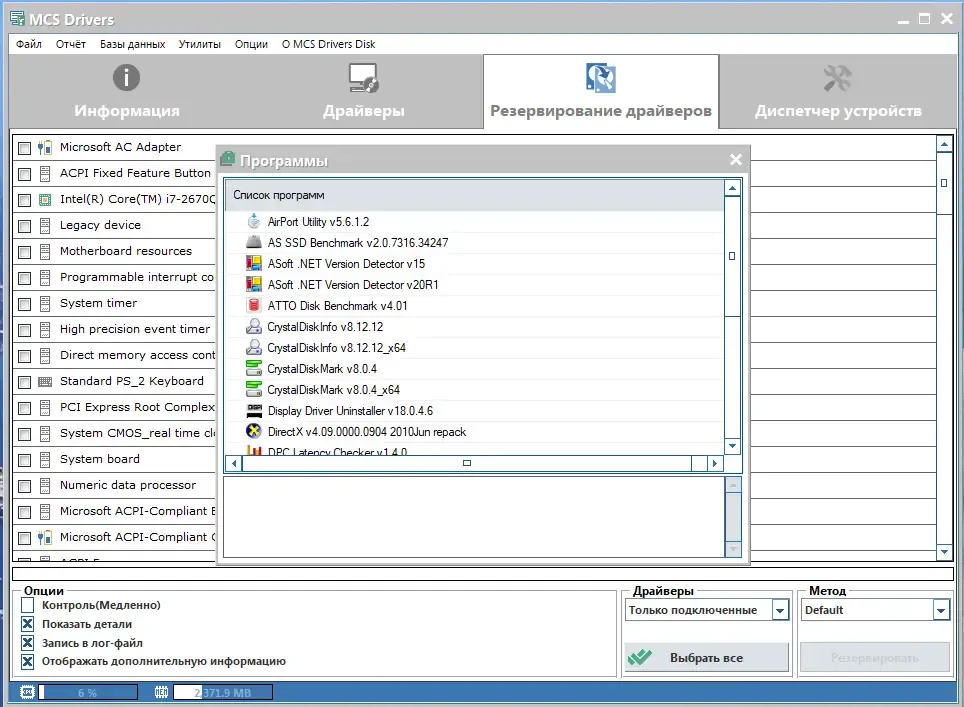The width and height of the screenshot is (964, 707).
Task: Click program list scroll right arrow
Action: tap(714, 463)
